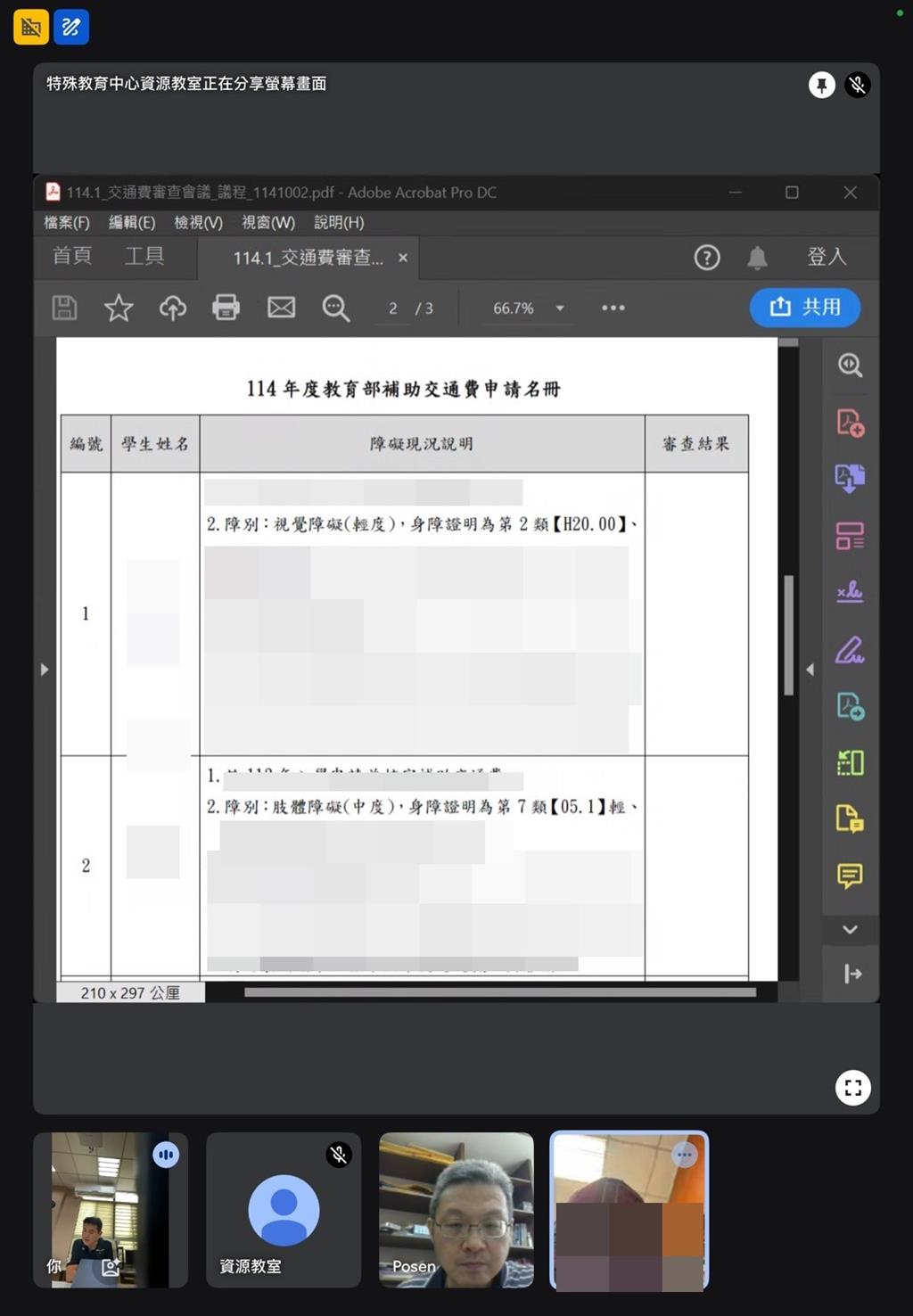913x1316 pixels.
Task: Switch to the 工具 tab
Action: 144,257
